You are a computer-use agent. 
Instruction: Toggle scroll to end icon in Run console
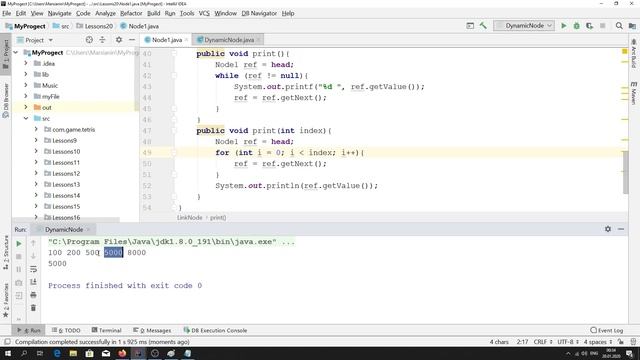[33, 282]
